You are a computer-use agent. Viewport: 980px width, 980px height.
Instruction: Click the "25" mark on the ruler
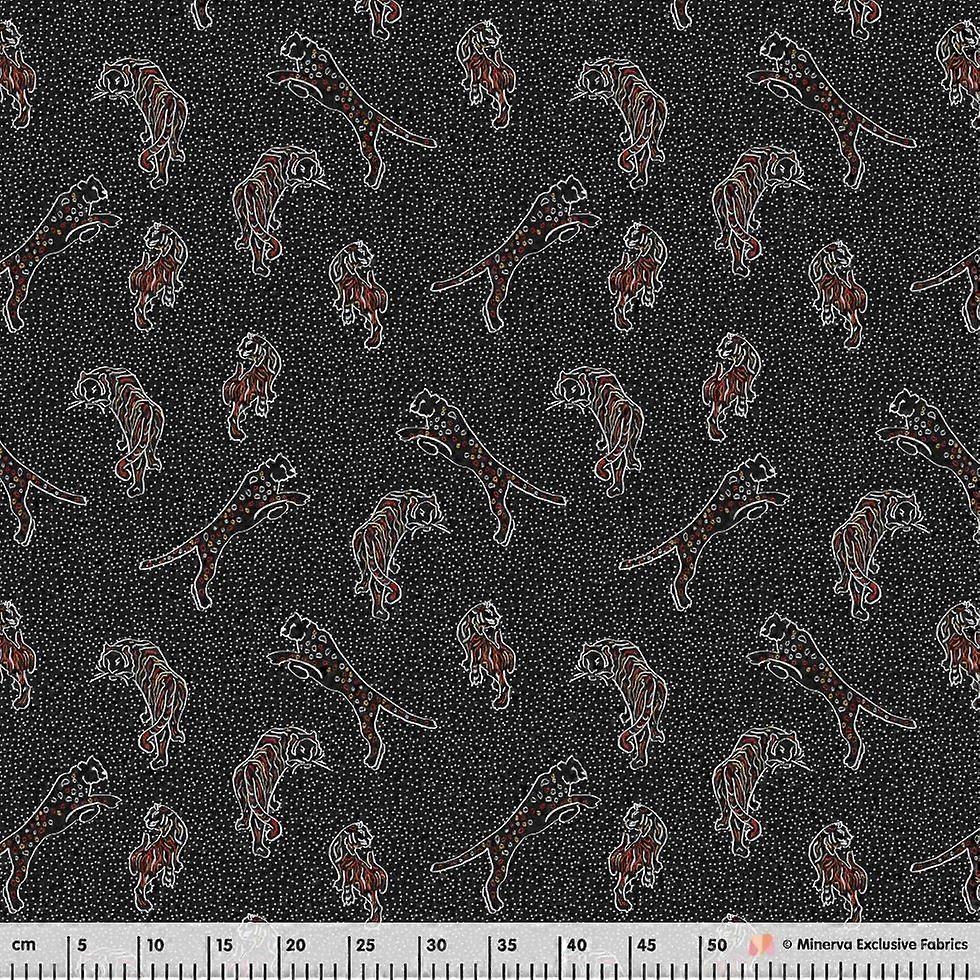(366, 944)
